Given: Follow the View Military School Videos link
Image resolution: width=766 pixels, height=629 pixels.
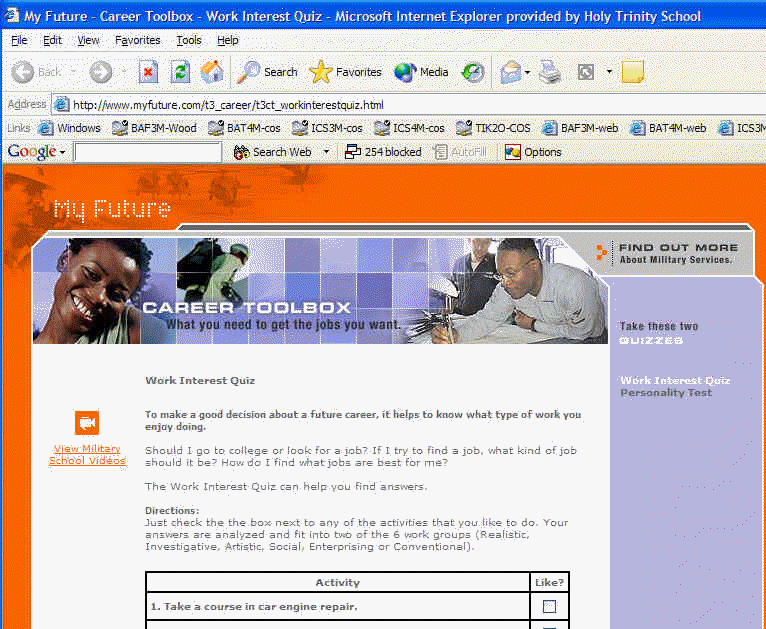Looking at the screenshot, I should [87, 455].
